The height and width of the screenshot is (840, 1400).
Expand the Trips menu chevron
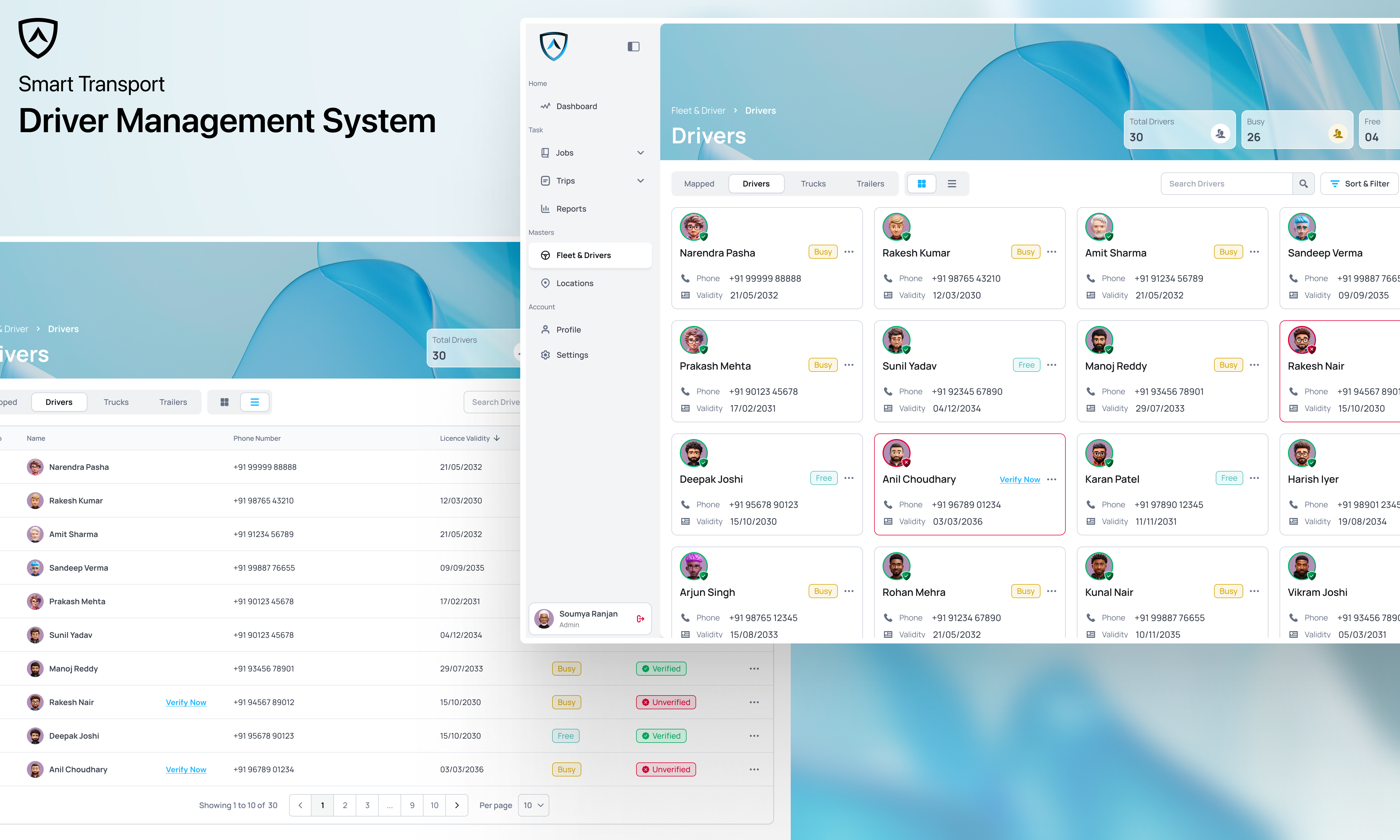point(640,181)
